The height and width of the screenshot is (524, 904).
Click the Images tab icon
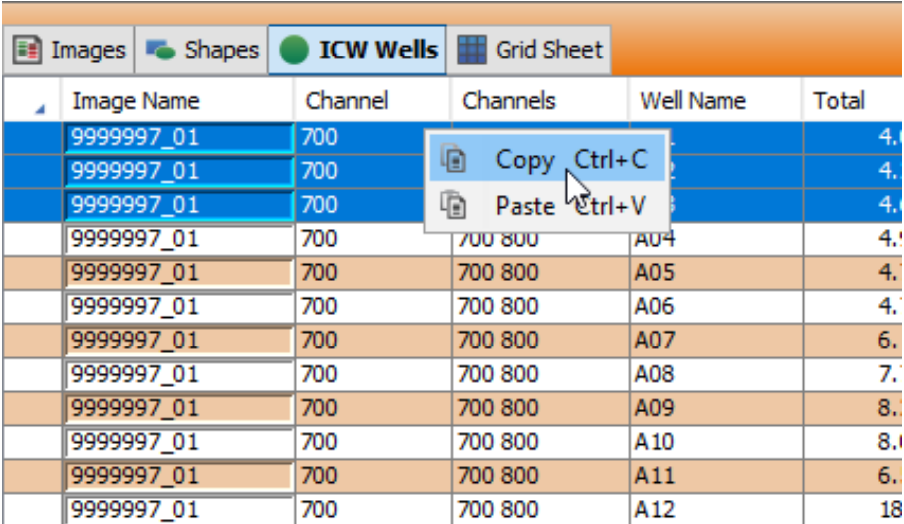(x=27, y=50)
